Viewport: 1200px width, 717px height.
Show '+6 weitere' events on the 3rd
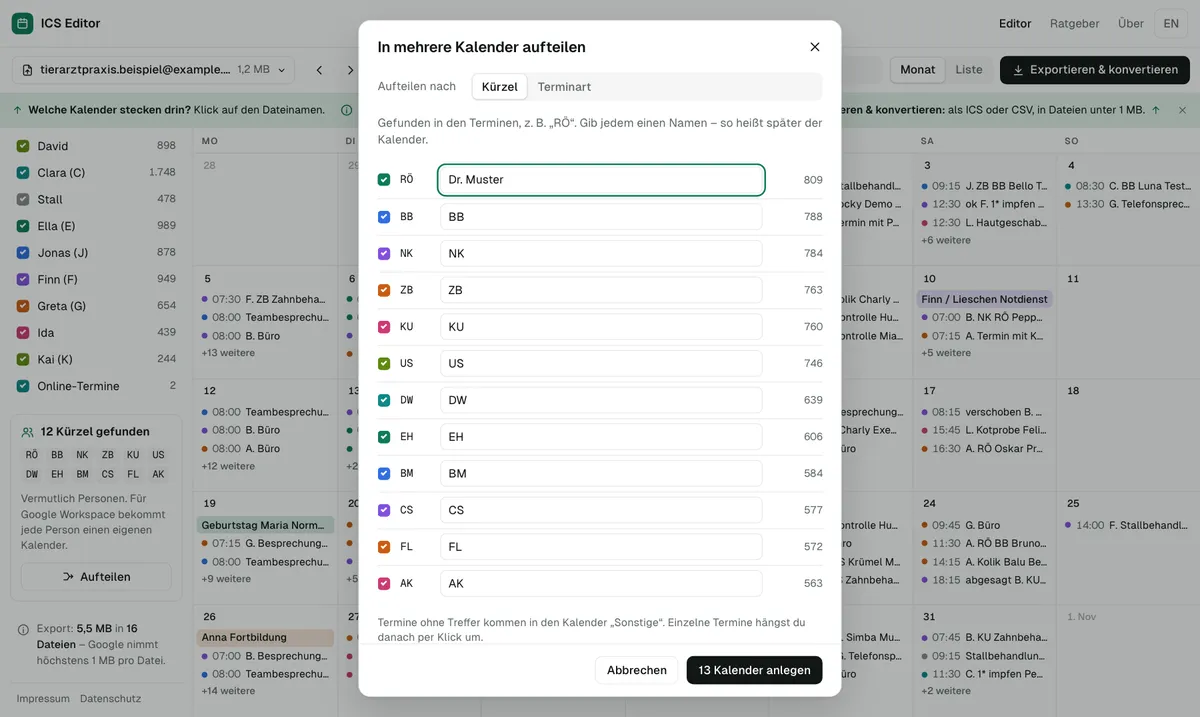[946, 241]
